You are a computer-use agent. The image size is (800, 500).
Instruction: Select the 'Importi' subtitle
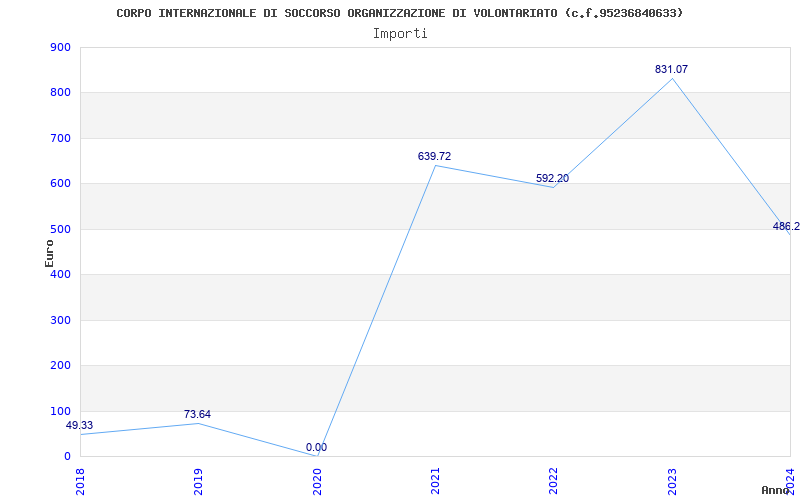400,34
